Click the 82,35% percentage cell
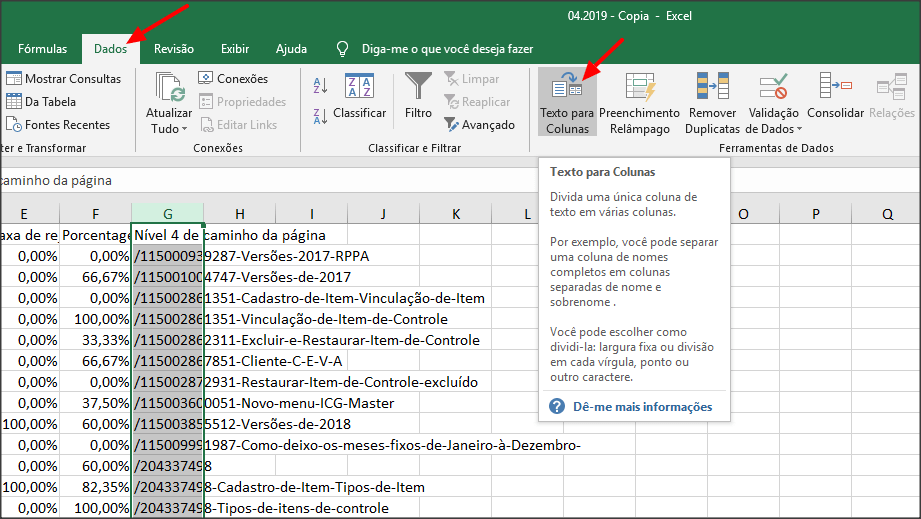 point(96,487)
